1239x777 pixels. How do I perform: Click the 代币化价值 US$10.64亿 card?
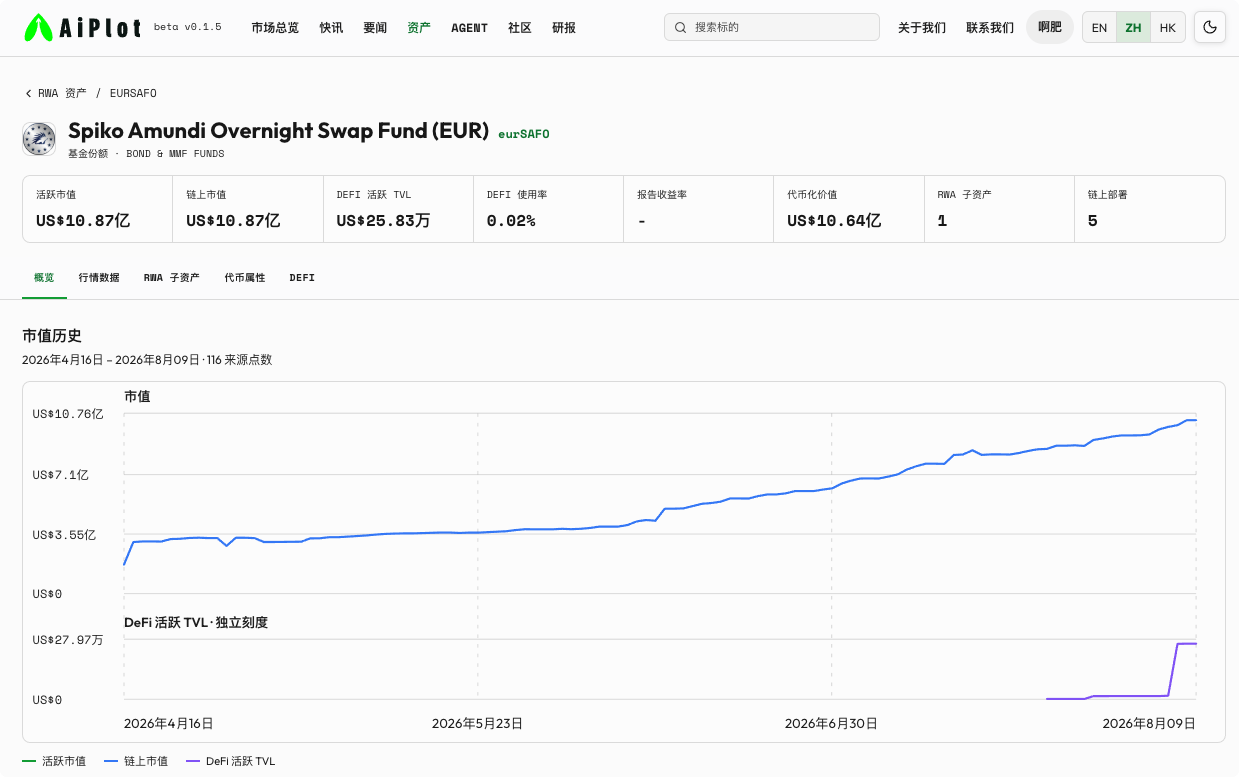pyautogui.click(x=849, y=209)
